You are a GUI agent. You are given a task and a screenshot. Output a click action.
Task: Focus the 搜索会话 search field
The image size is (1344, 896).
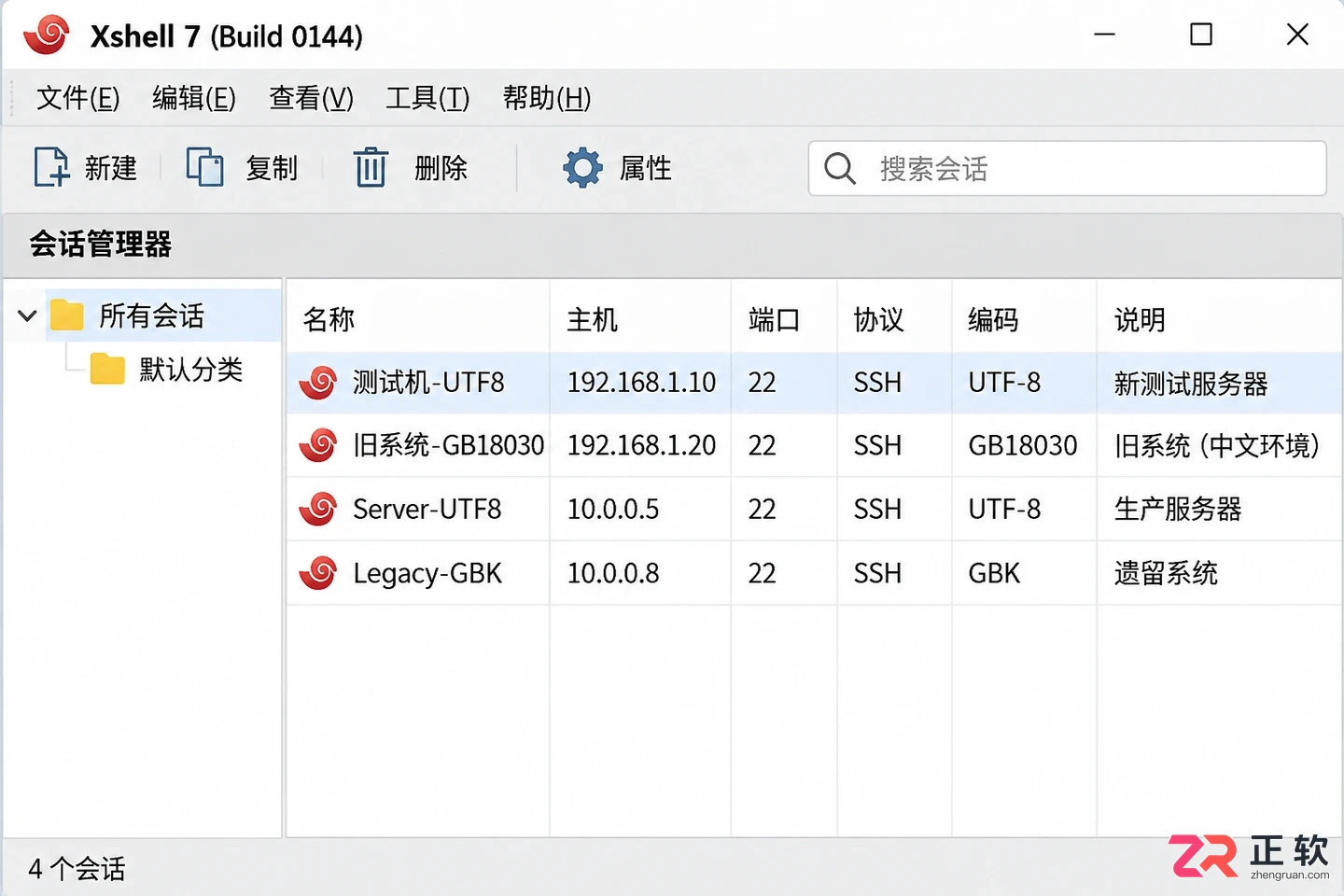pos(1068,169)
